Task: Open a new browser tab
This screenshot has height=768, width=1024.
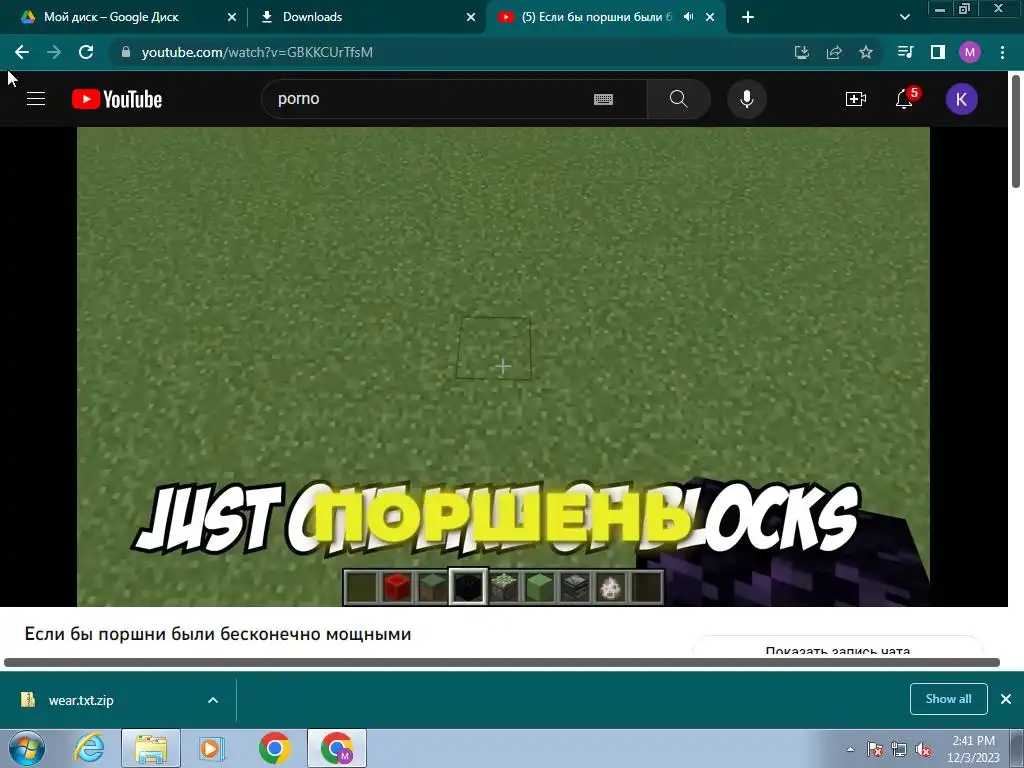Action: coord(748,17)
